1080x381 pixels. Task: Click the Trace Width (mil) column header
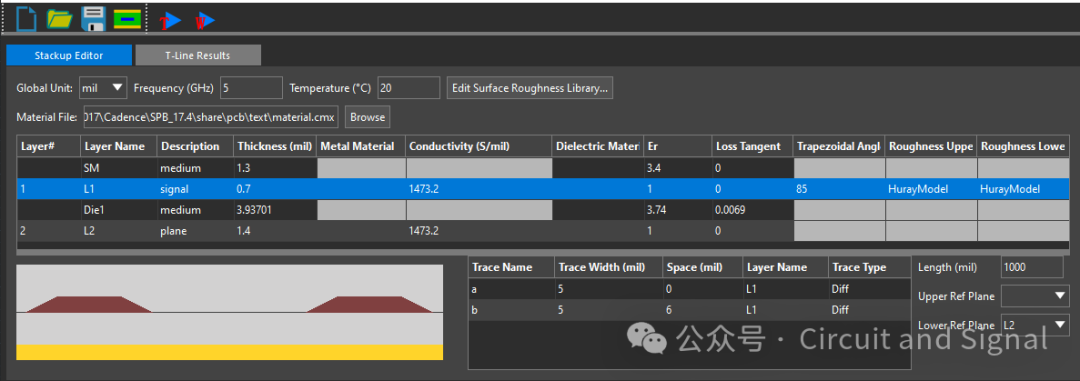[x=608, y=267]
